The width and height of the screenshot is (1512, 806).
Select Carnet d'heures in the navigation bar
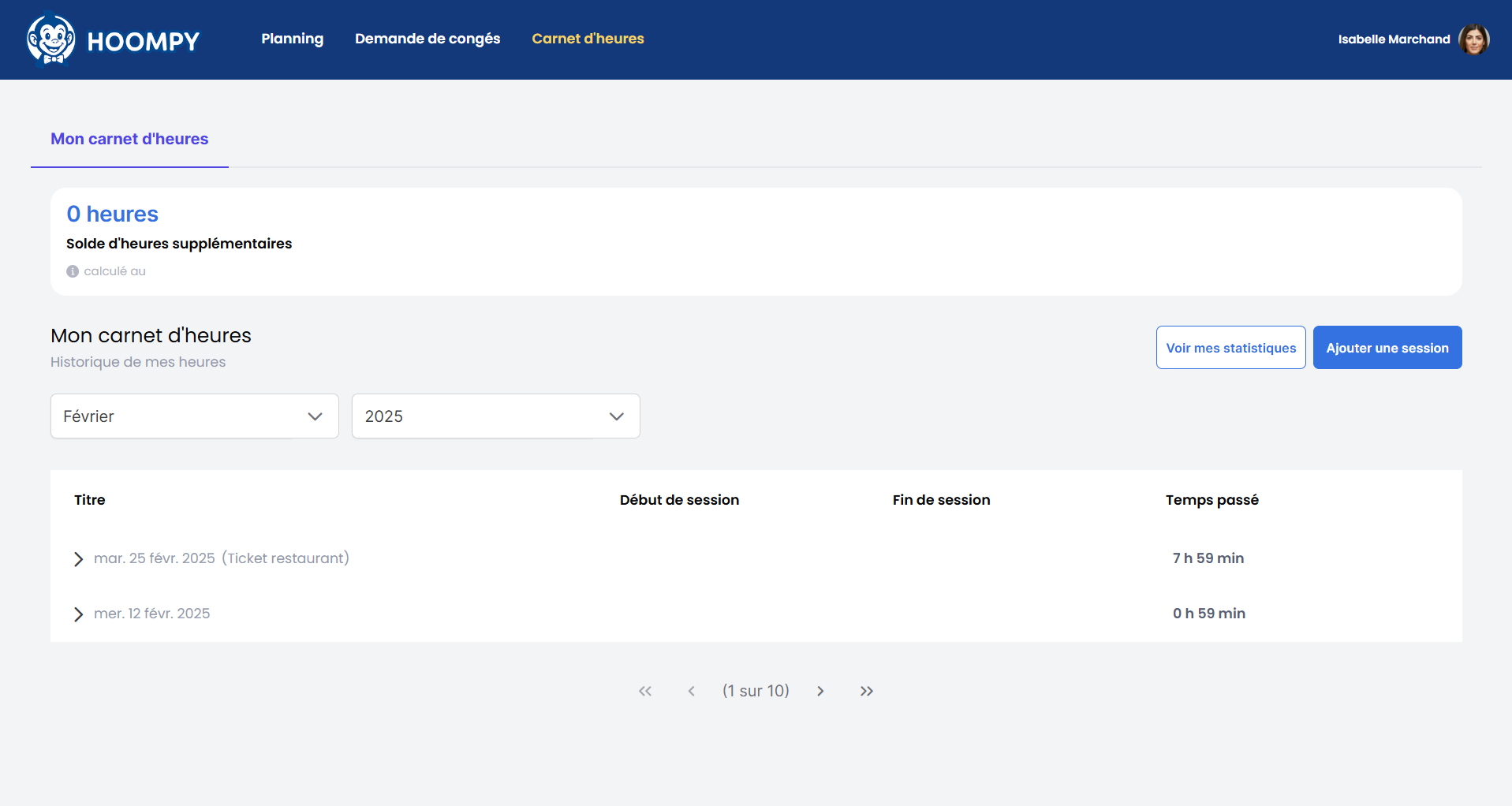[588, 39]
